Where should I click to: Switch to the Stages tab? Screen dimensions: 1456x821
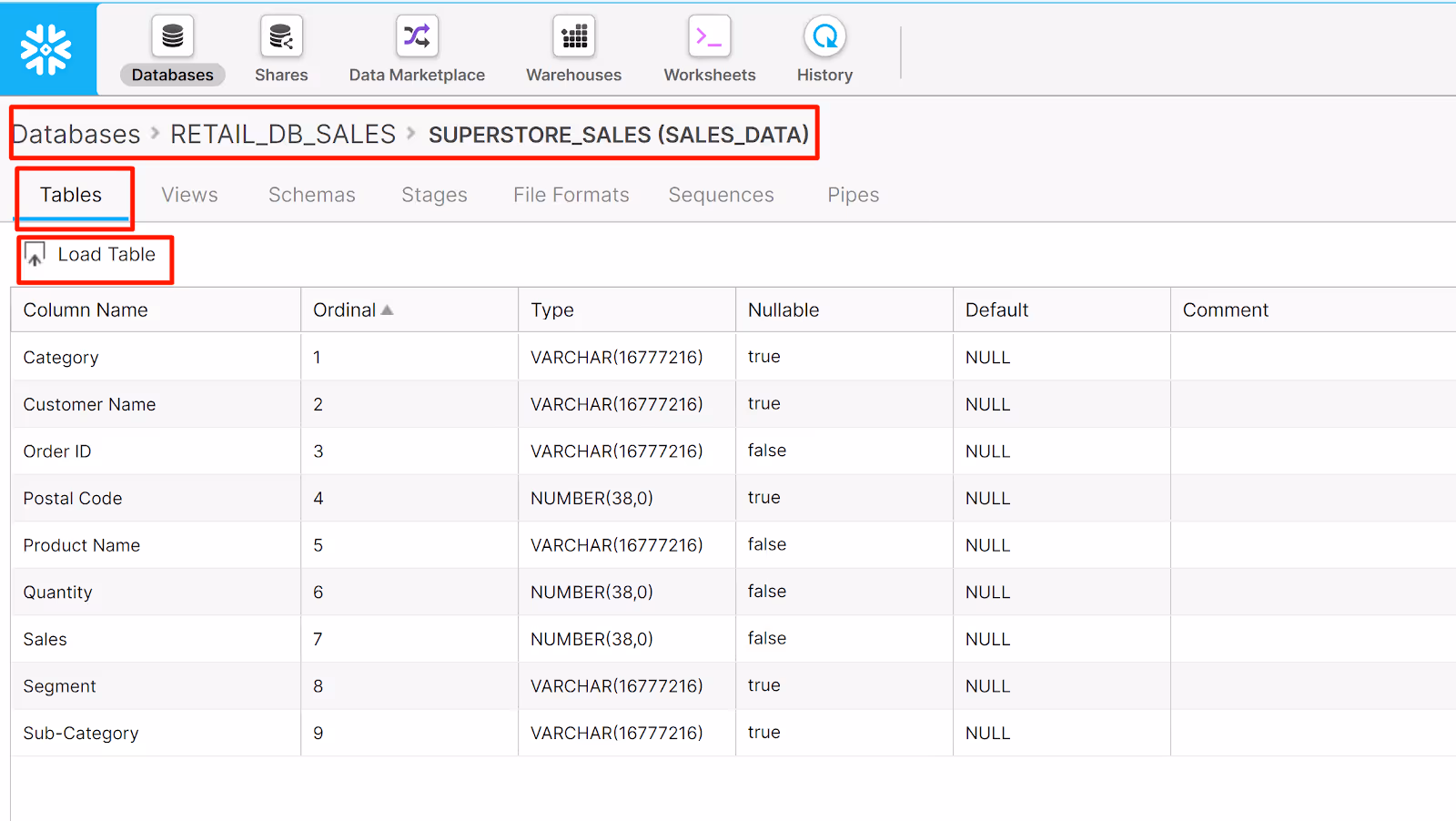434,194
